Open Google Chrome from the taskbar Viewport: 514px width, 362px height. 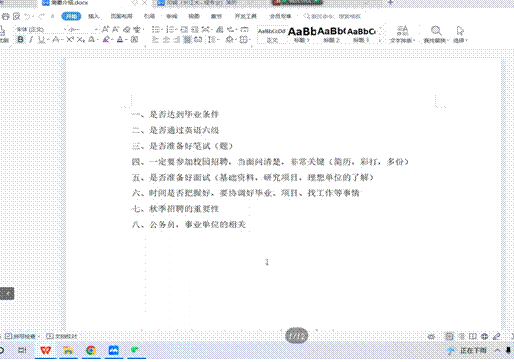pos(91,350)
